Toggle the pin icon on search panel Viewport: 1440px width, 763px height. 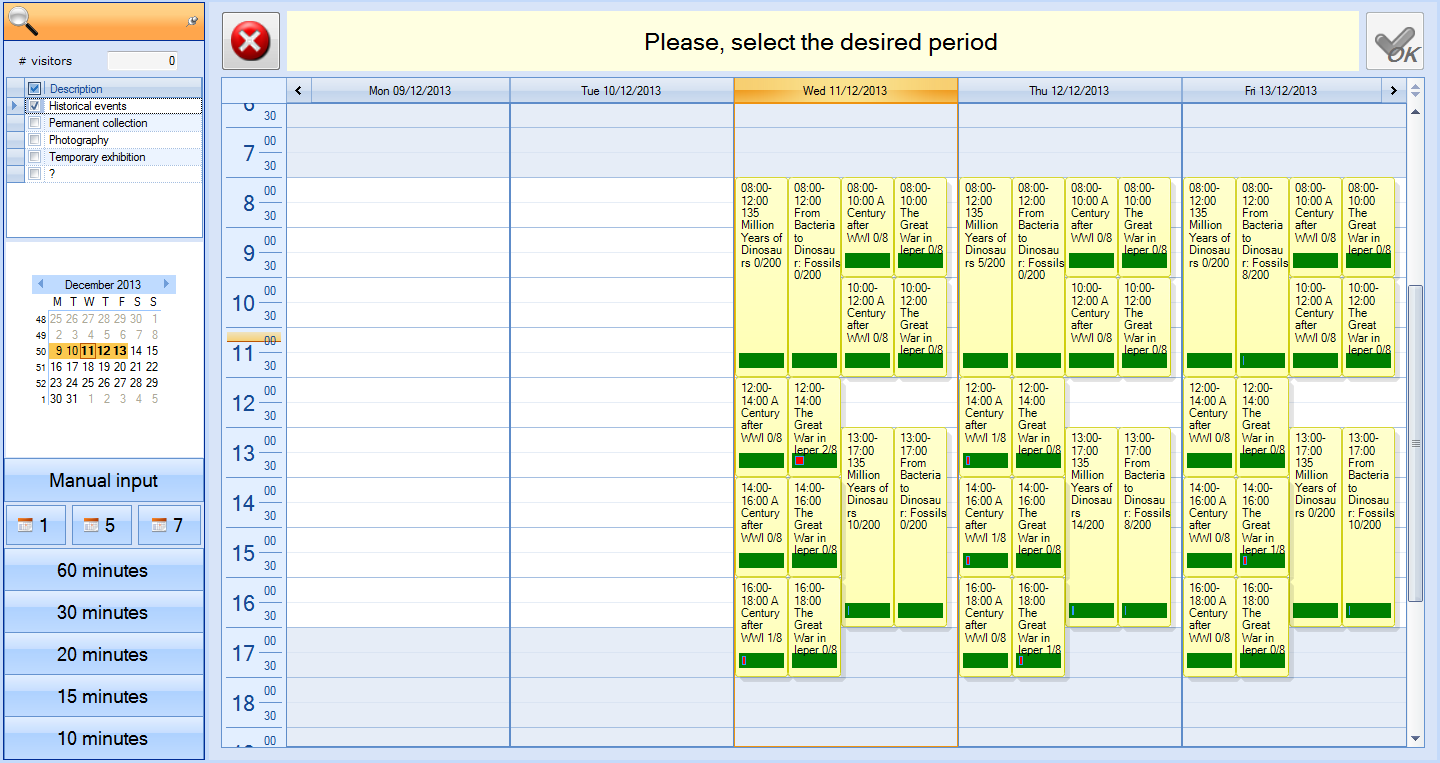192,21
